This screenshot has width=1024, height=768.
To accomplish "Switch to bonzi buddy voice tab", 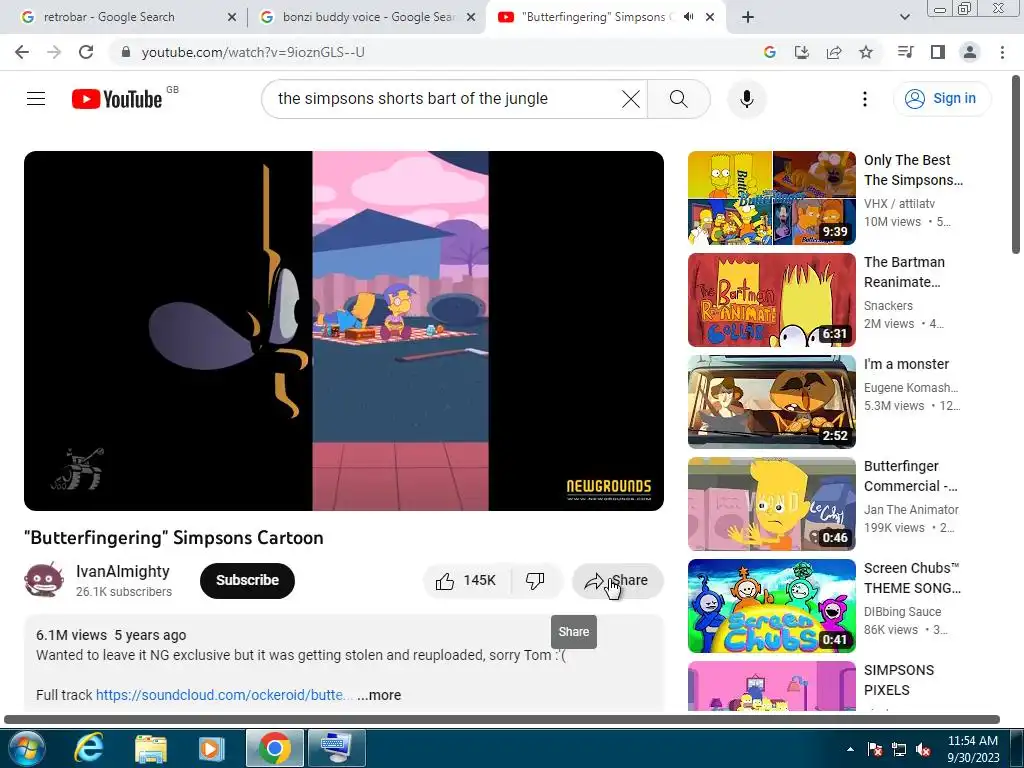I will tap(368, 17).
